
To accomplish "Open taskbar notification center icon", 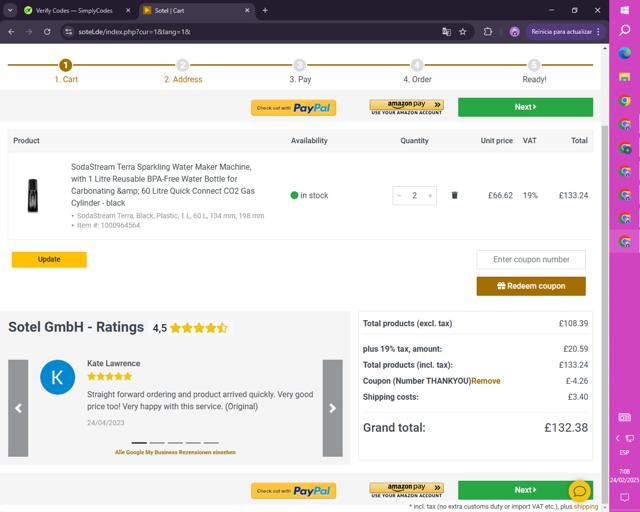I will point(624,497).
